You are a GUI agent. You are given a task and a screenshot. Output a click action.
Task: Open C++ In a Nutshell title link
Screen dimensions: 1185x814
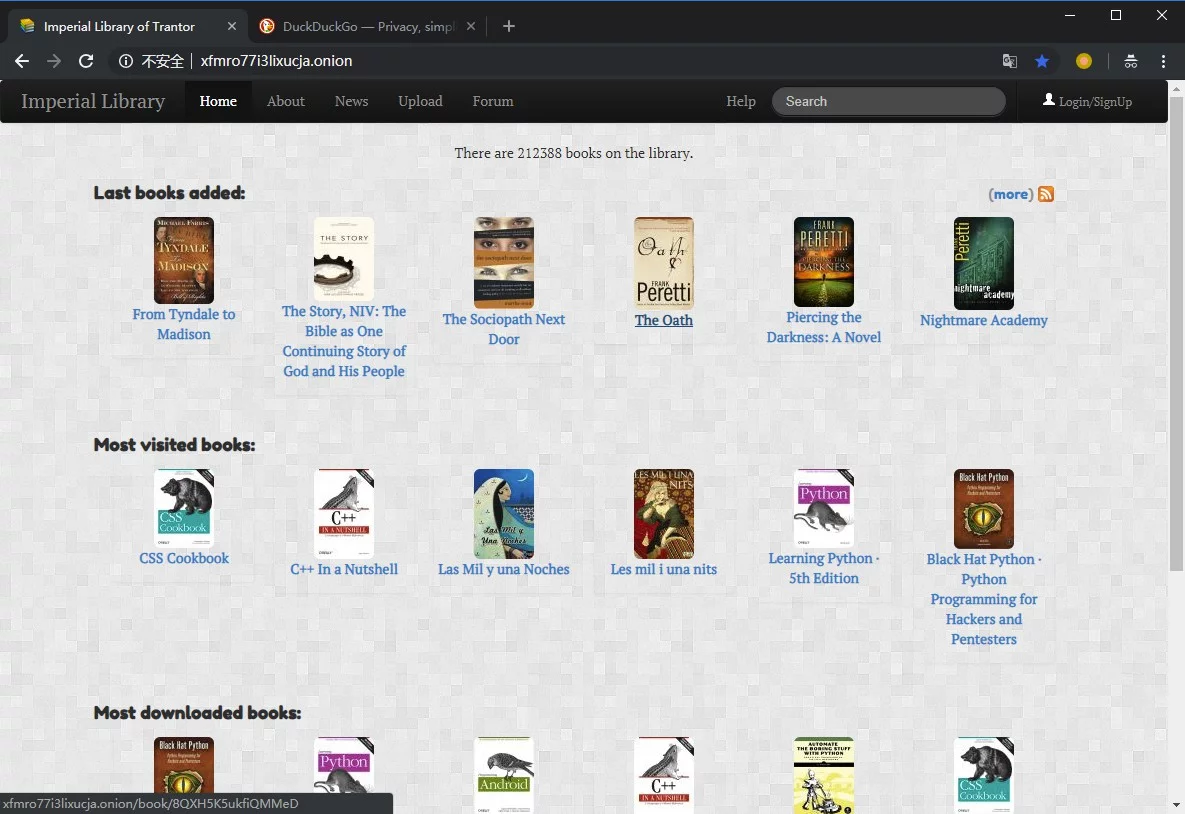(344, 569)
